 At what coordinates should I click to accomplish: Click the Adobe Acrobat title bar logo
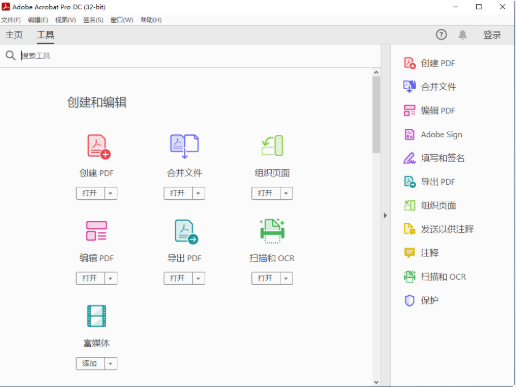point(6,7)
